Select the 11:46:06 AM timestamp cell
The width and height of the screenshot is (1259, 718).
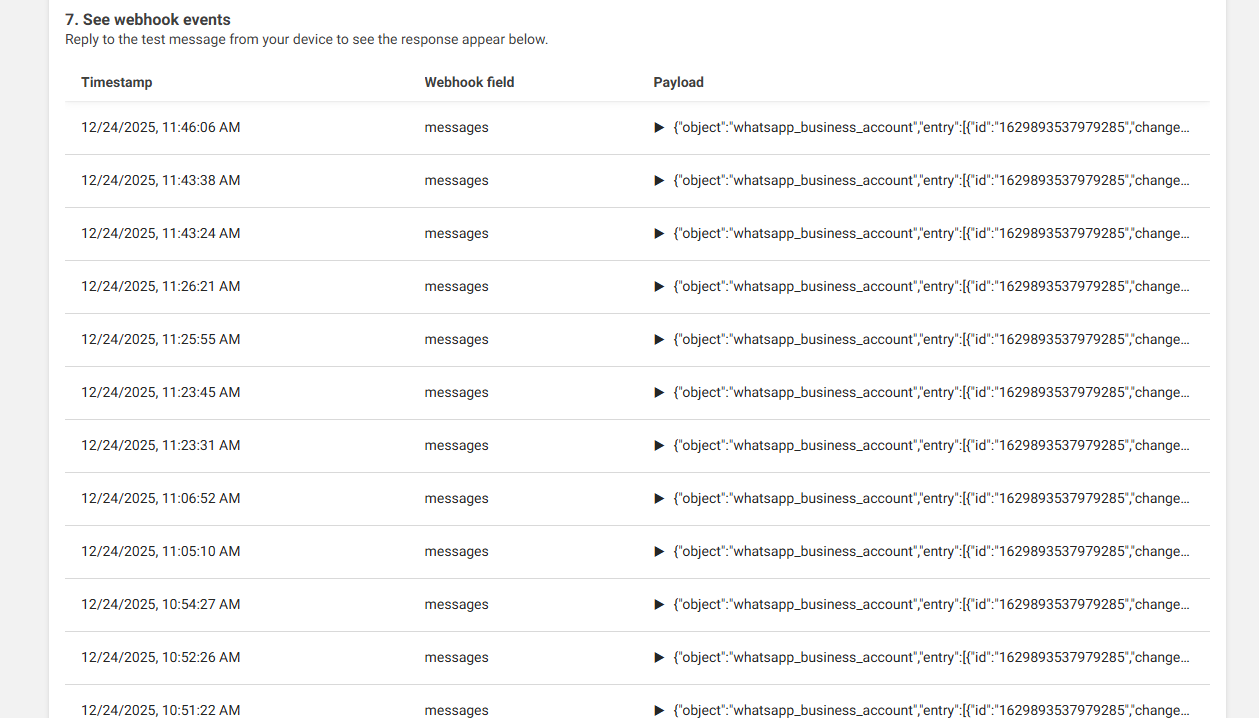click(x=161, y=128)
